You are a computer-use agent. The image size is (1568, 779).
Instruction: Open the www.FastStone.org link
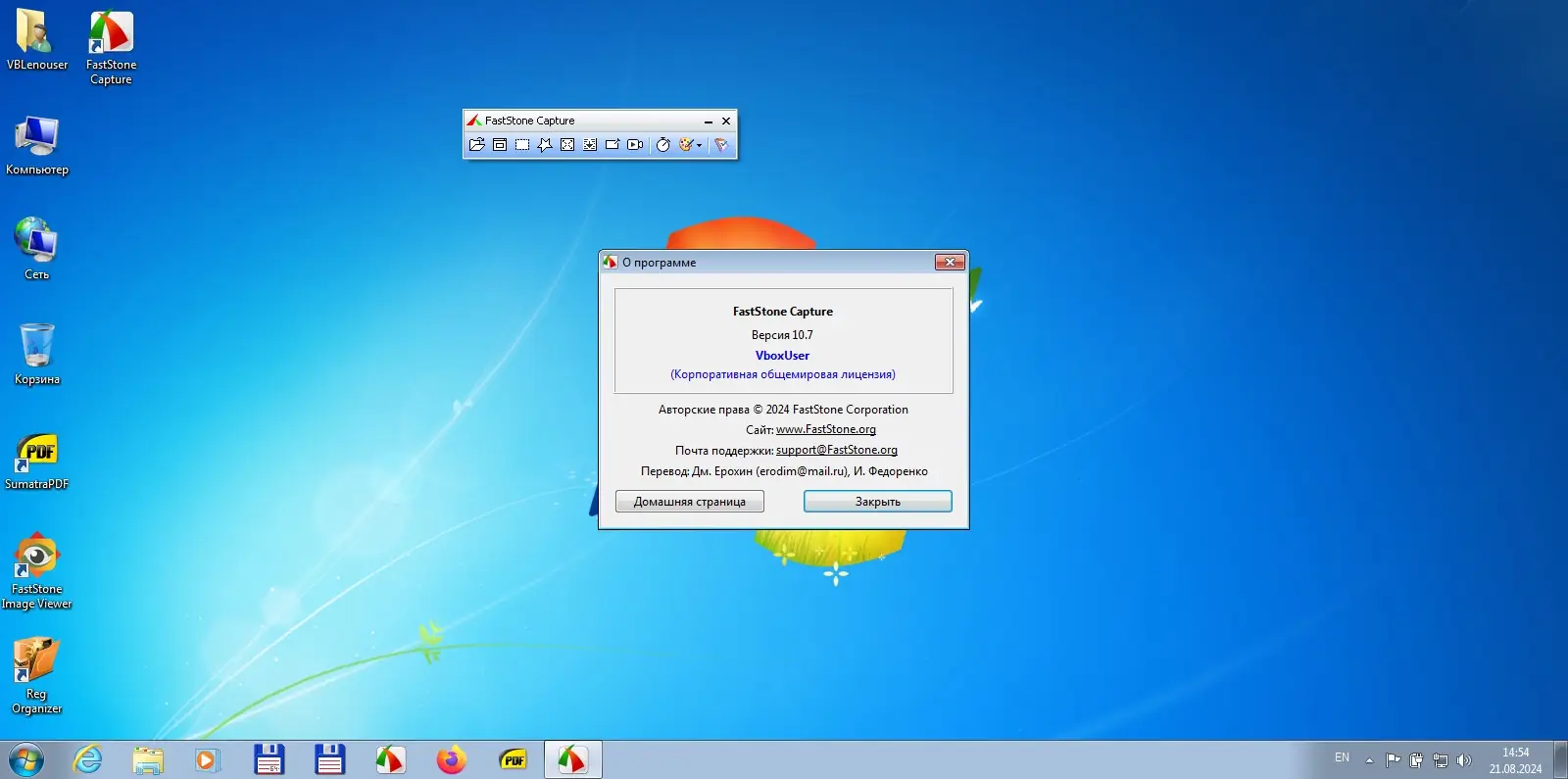pyautogui.click(x=826, y=429)
